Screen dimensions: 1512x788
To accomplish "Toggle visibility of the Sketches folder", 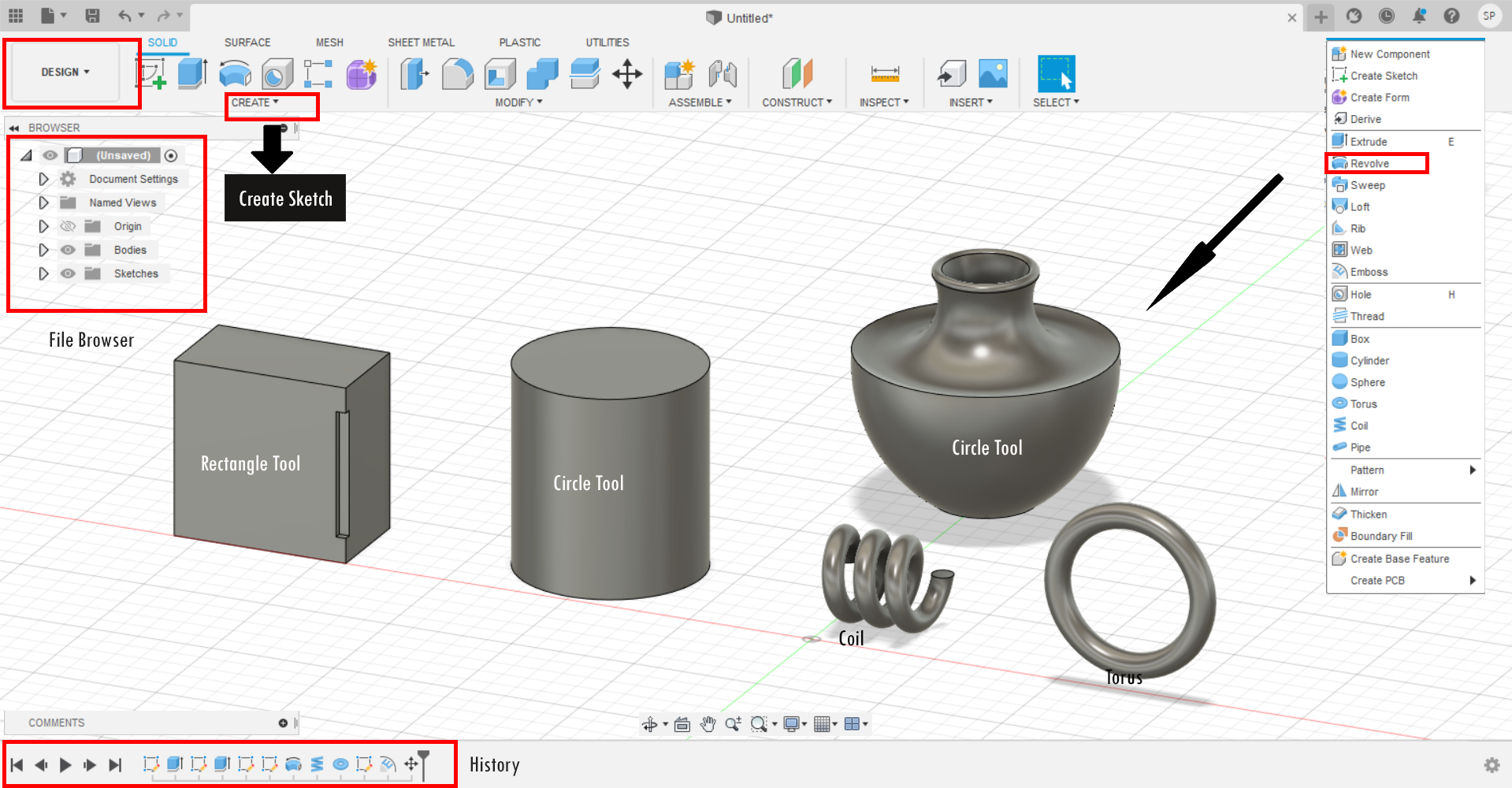I will 69,273.
